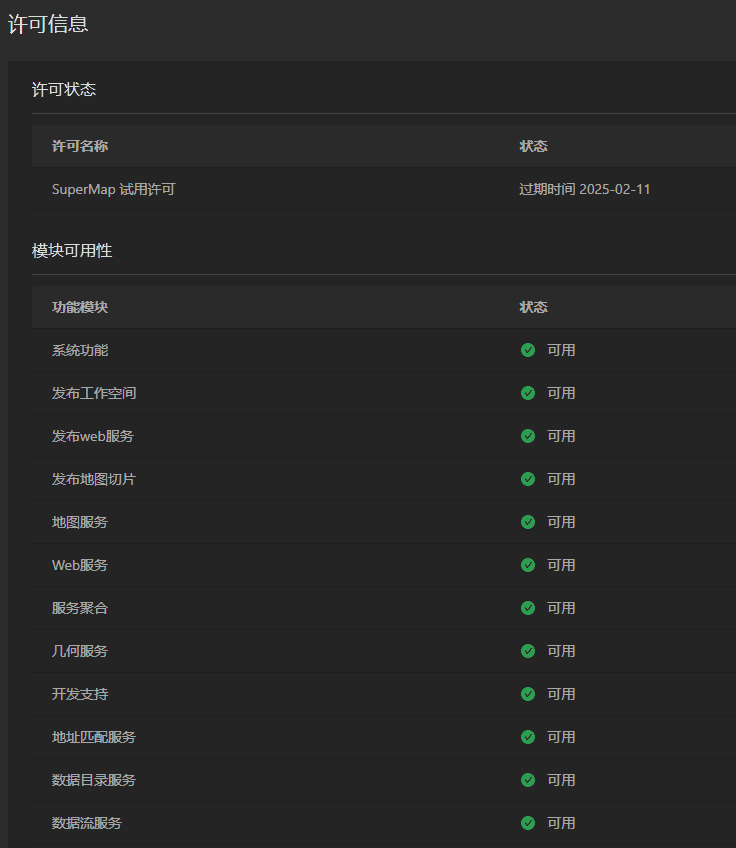
Task: Click the green check next to 几何服务
Action: 528,651
